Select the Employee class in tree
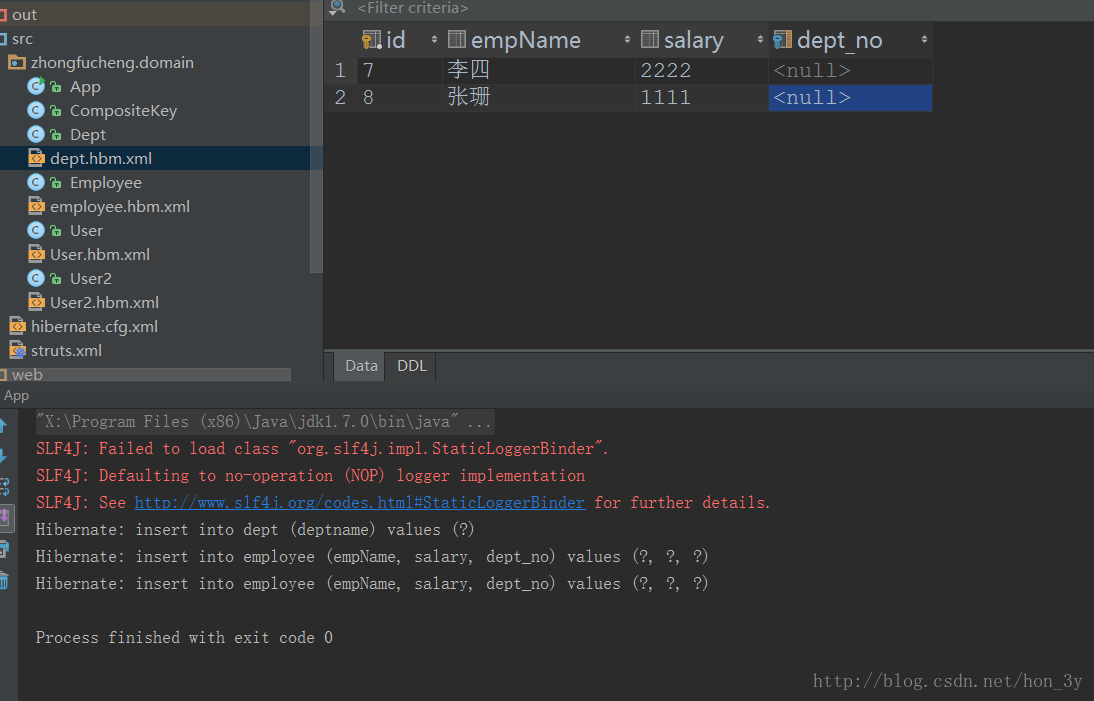Screen dimensions: 1094x701 coord(105,183)
